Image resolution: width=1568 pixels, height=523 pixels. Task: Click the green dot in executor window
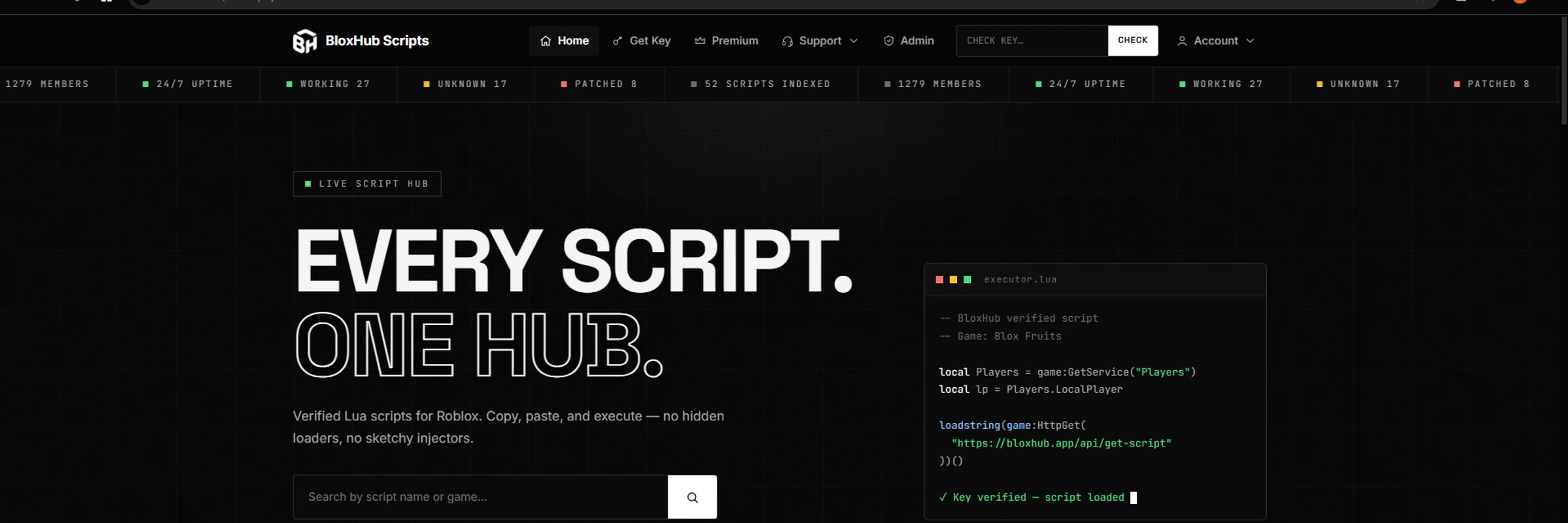(968, 280)
